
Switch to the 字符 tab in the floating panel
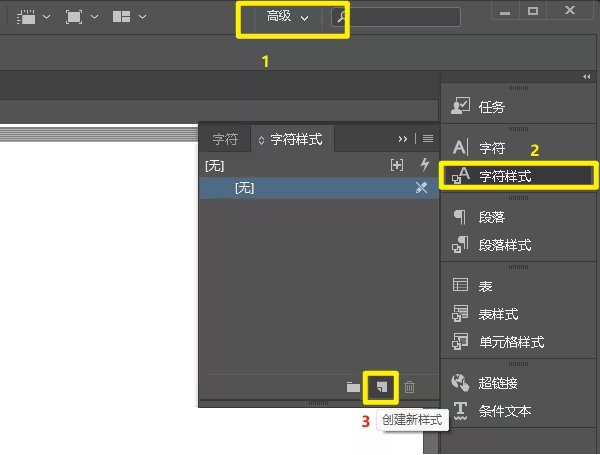tap(225, 139)
